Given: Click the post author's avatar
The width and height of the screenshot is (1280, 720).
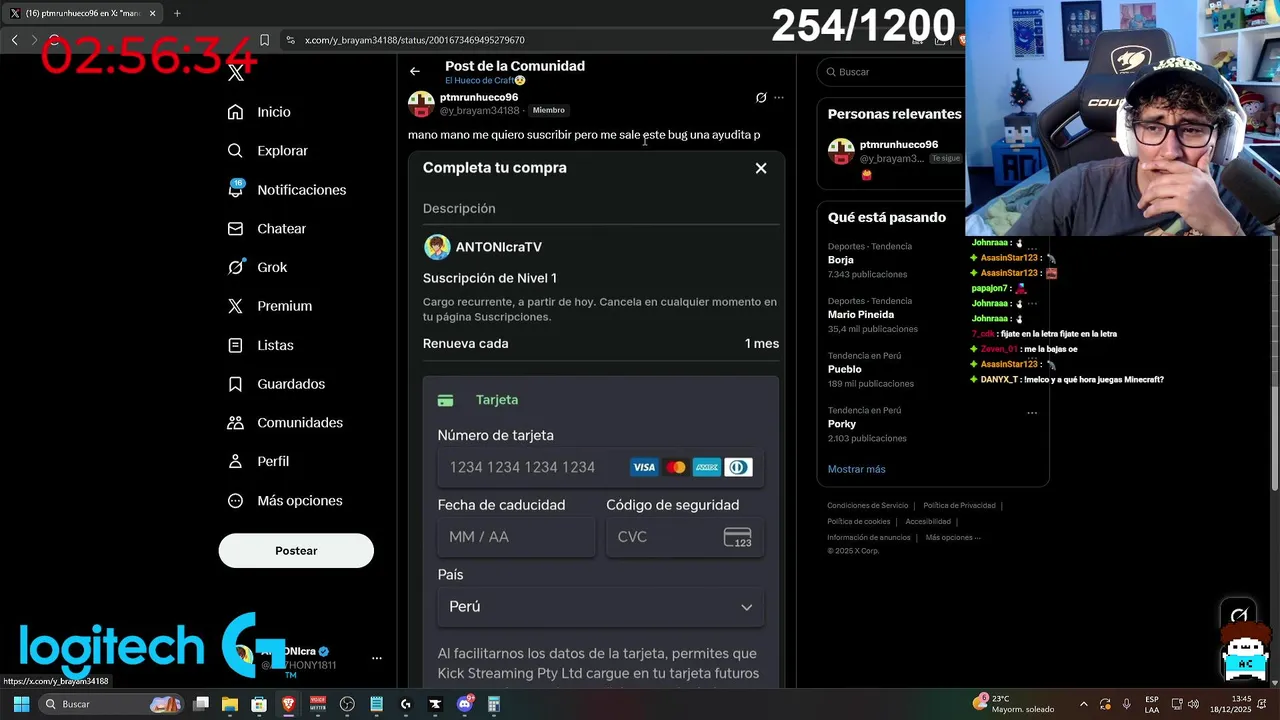Looking at the screenshot, I should (x=421, y=104).
